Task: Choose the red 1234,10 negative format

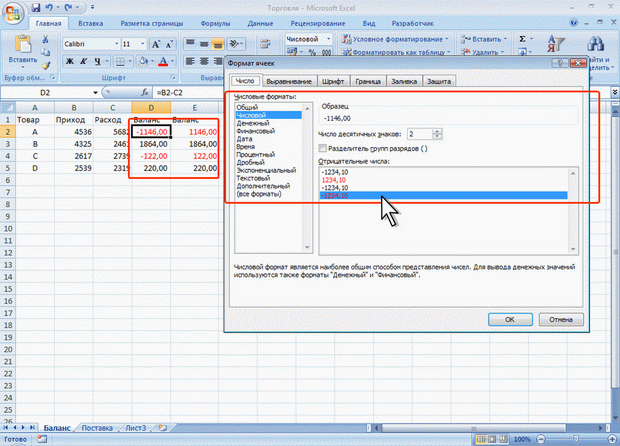Action: coord(334,180)
